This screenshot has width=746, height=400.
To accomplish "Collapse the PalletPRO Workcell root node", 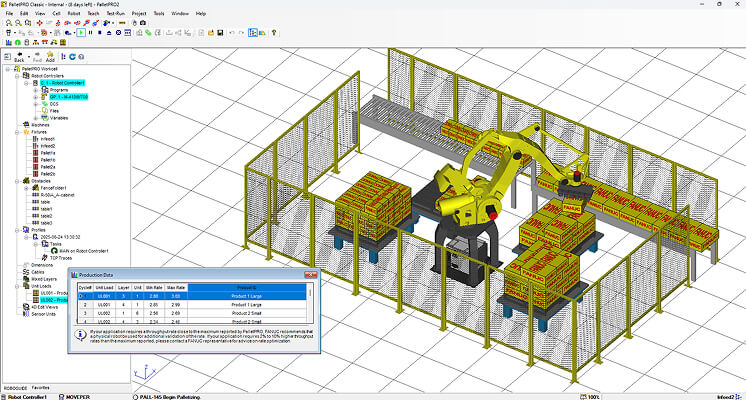I will tap(8, 69).
